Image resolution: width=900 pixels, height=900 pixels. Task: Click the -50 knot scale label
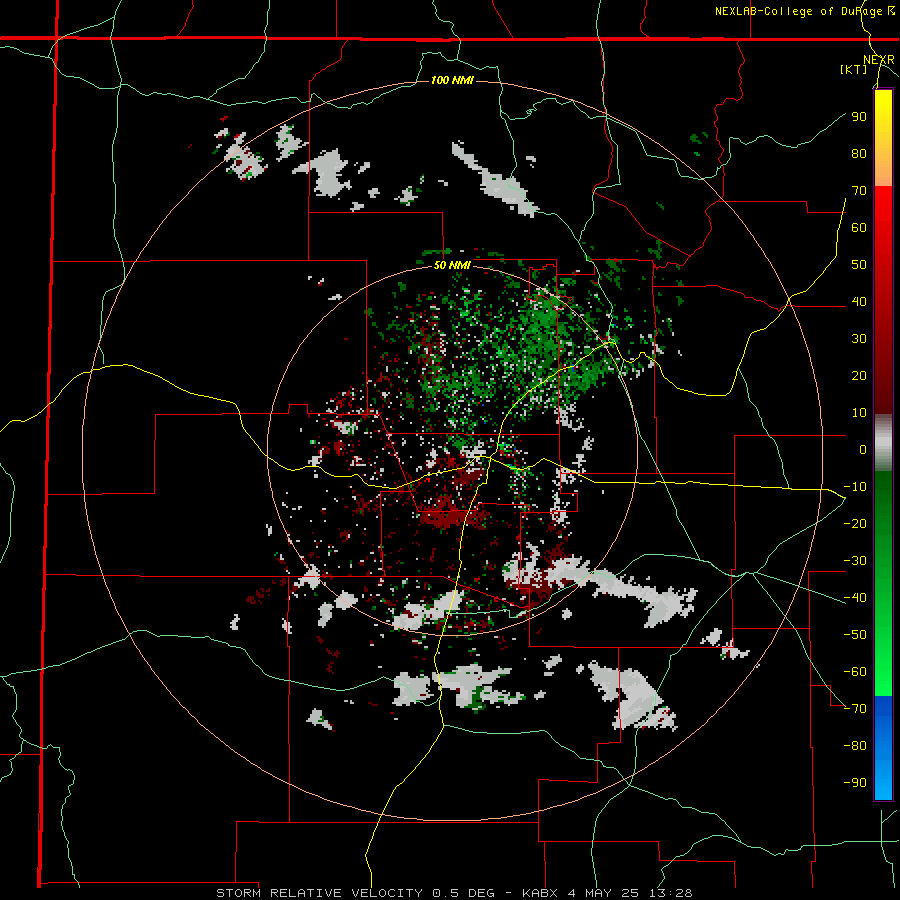pos(855,634)
